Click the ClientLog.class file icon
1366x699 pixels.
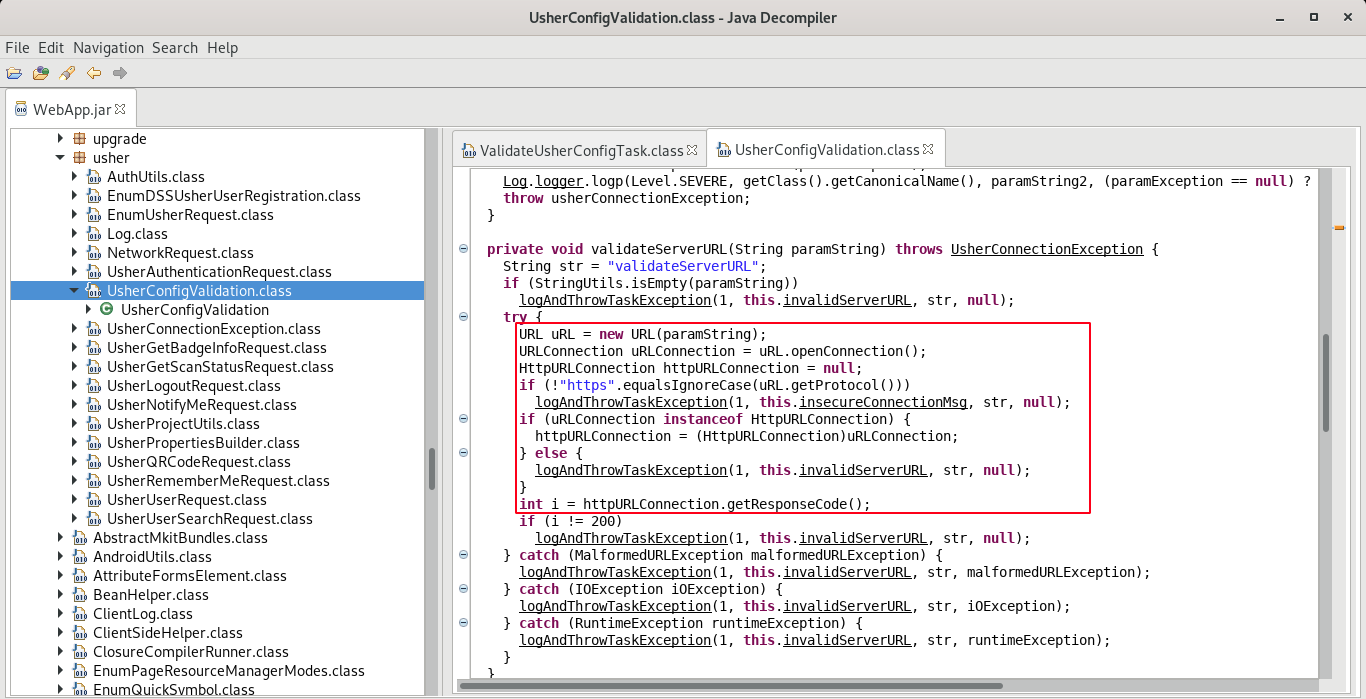point(80,614)
